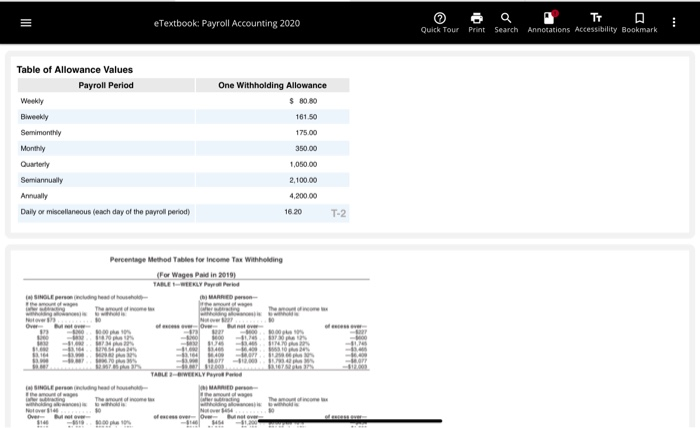Select the 175.00 semimonthly allowance value
The height and width of the screenshot is (428, 700).
[x=306, y=133]
